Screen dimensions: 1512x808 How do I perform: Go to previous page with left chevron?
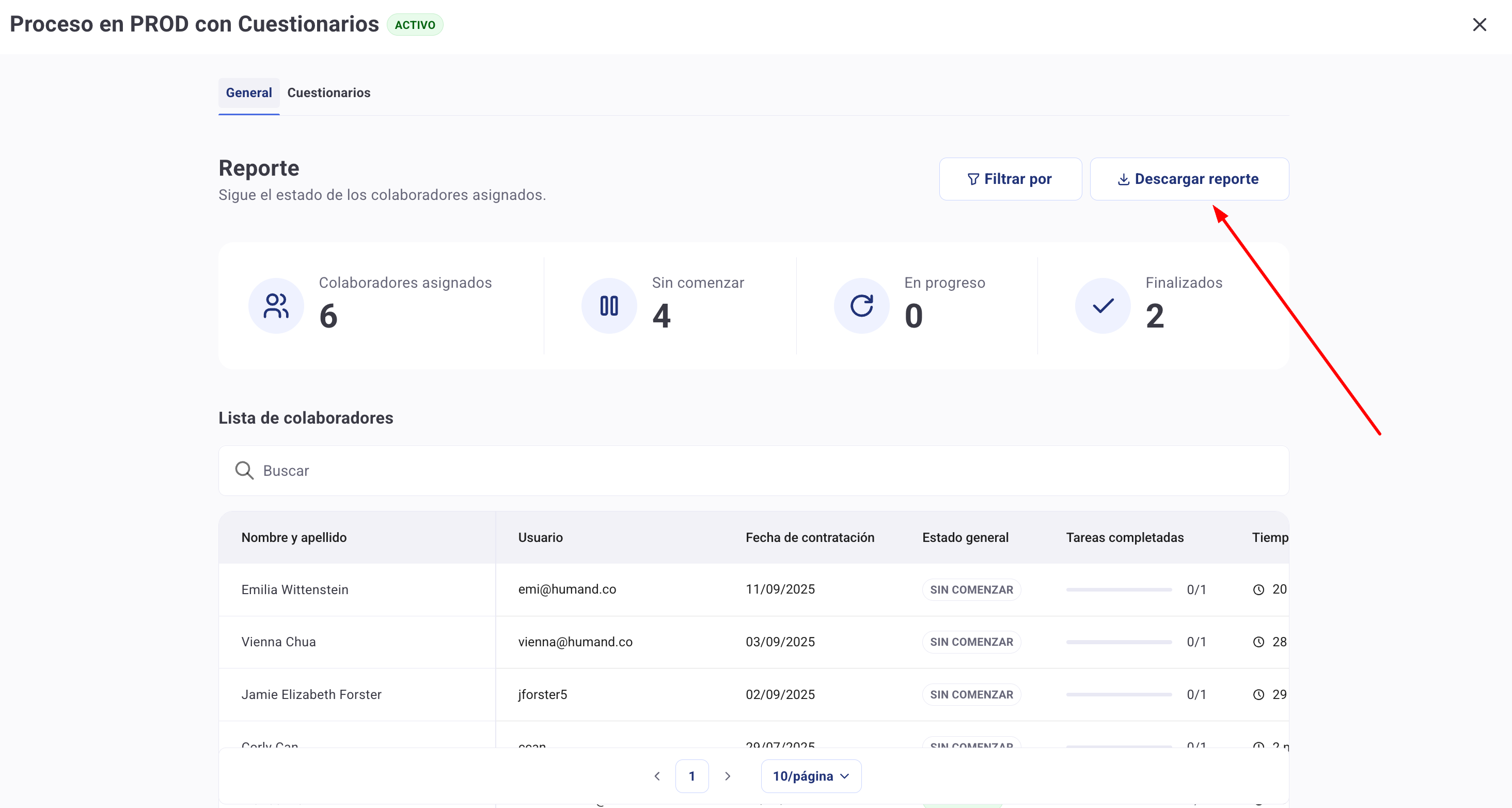click(657, 775)
